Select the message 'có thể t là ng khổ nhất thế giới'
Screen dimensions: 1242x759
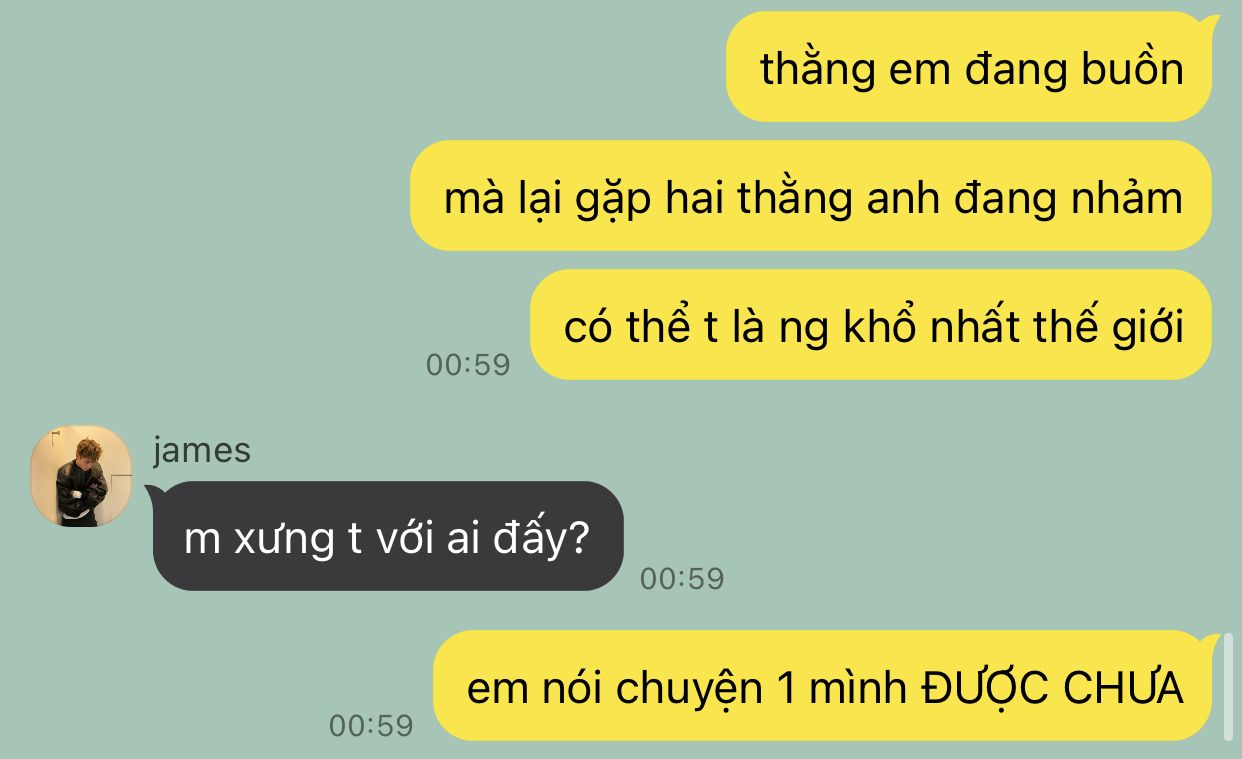tap(871, 325)
